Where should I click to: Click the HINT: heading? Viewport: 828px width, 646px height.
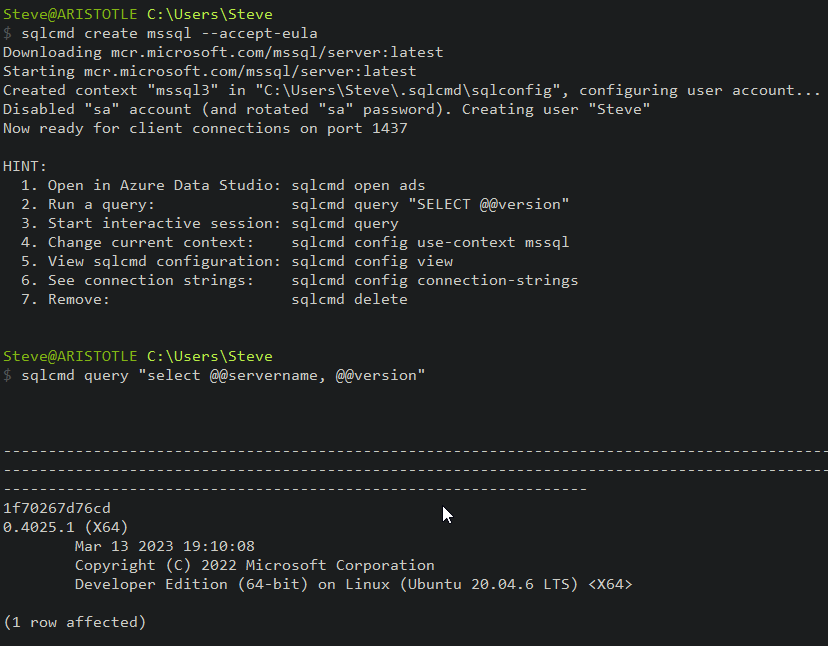click(x=25, y=166)
